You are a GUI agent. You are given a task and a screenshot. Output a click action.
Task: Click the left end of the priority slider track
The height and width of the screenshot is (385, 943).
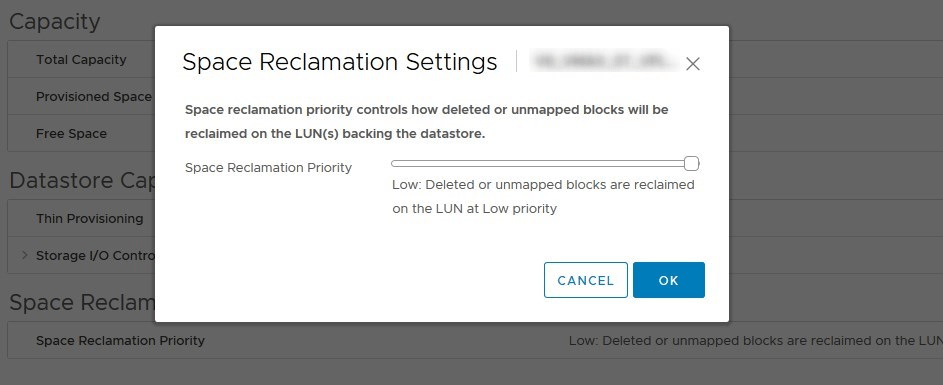click(x=395, y=164)
